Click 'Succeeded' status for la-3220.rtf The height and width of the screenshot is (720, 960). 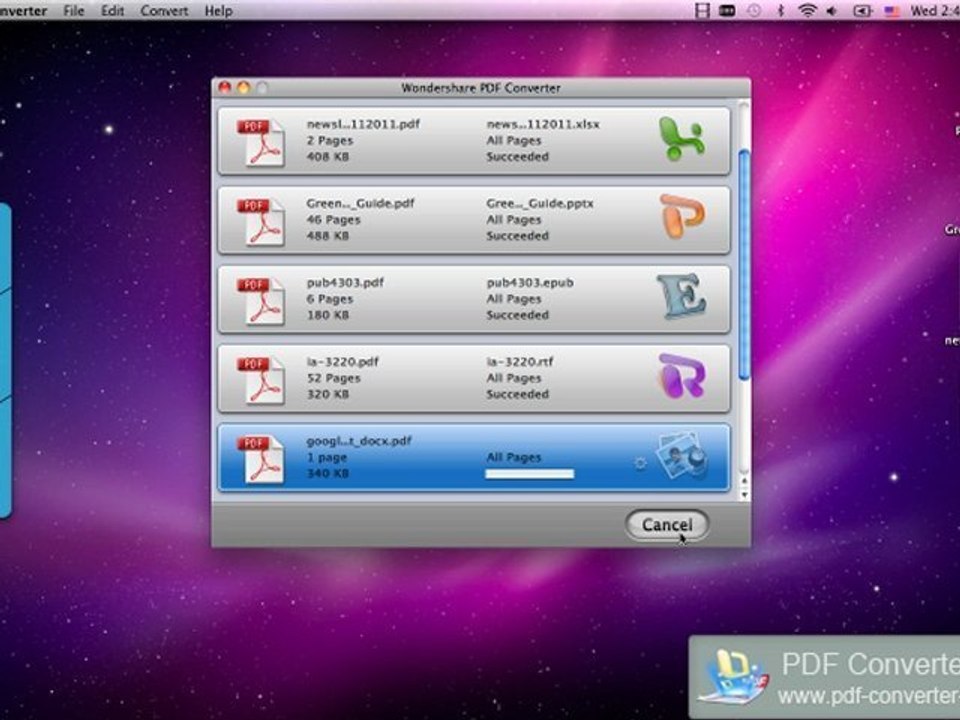[517, 394]
